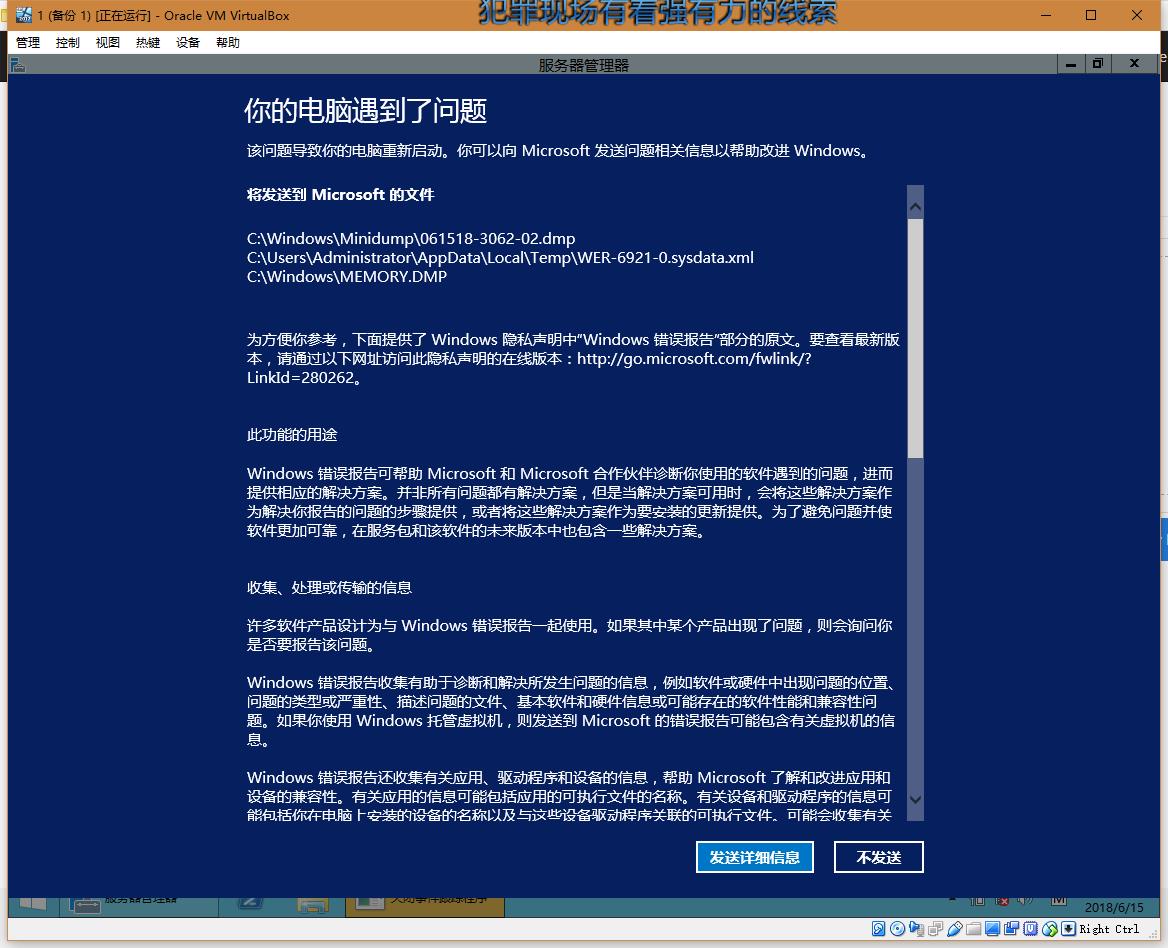Open the 帮助 menu

(x=228, y=42)
